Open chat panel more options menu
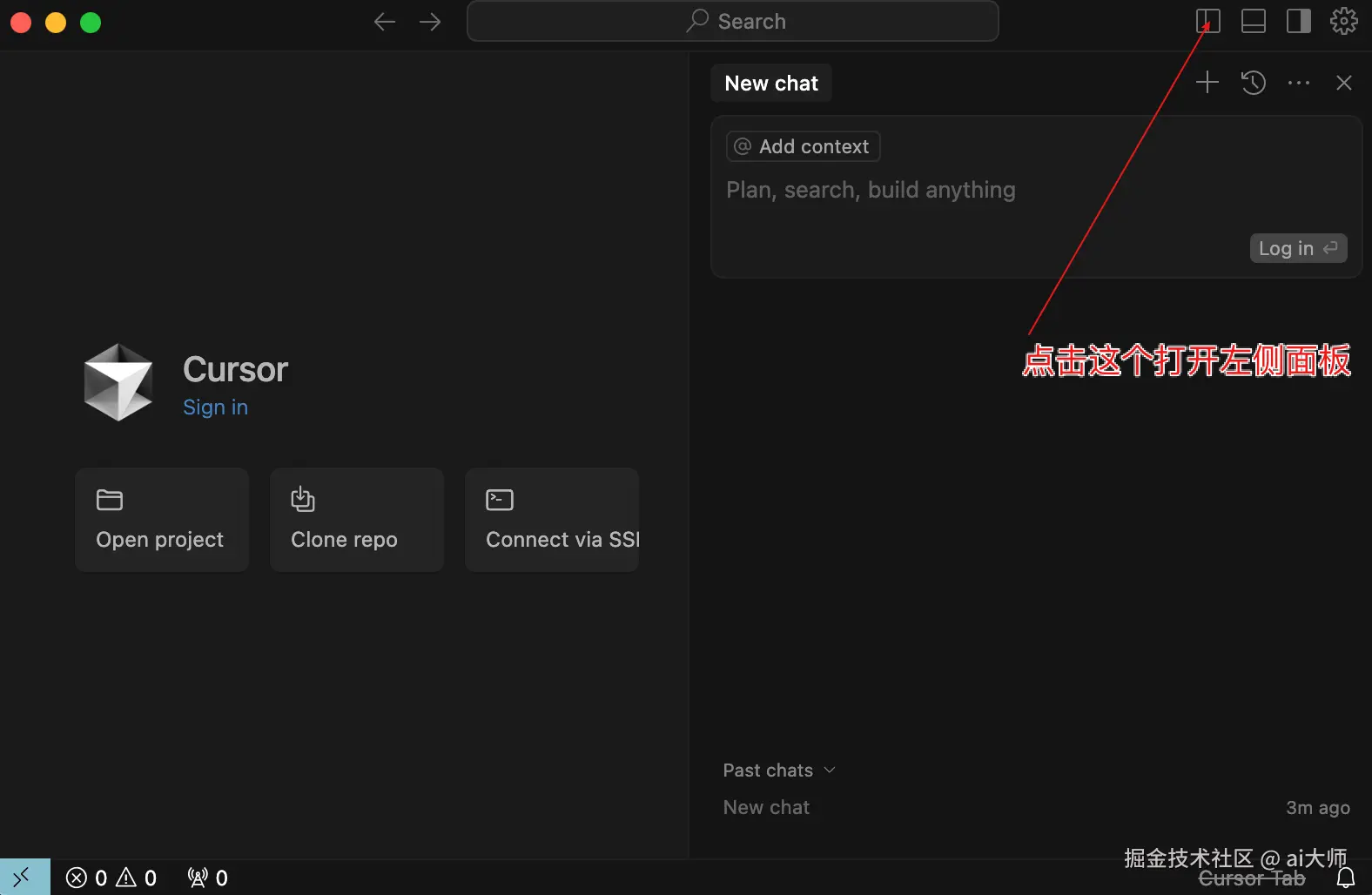 pyautogui.click(x=1299, y=83)
